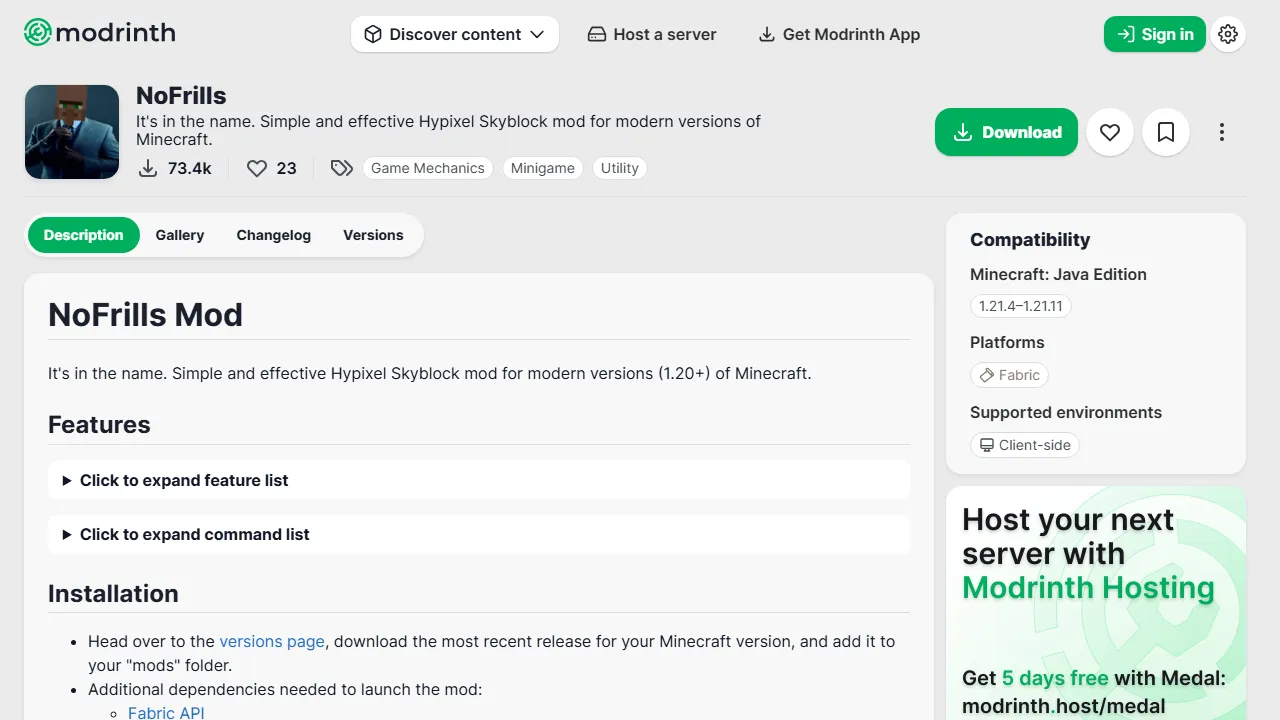The width and height of the screenshot is (1280, 720).
Task: Select the Game Mechanics tag
Action: (427, 168)
